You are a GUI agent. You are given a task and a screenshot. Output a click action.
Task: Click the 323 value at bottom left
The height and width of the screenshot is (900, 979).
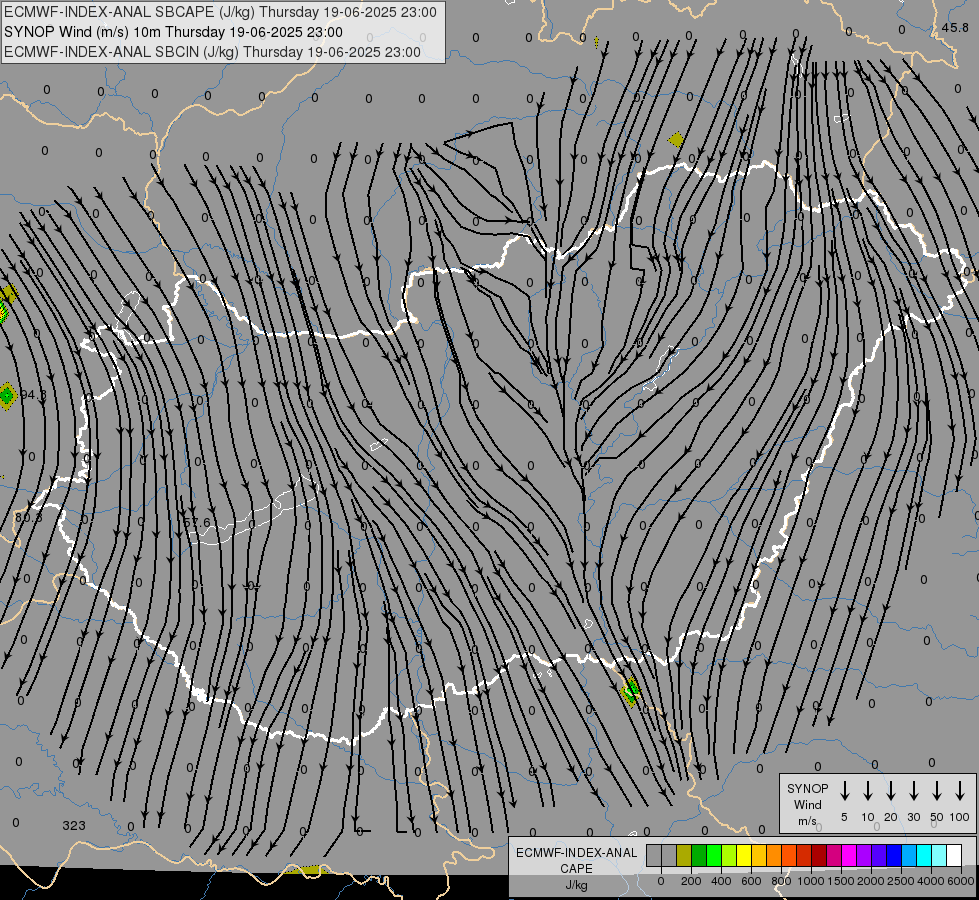pyautogui.click(x=74, y=826)
